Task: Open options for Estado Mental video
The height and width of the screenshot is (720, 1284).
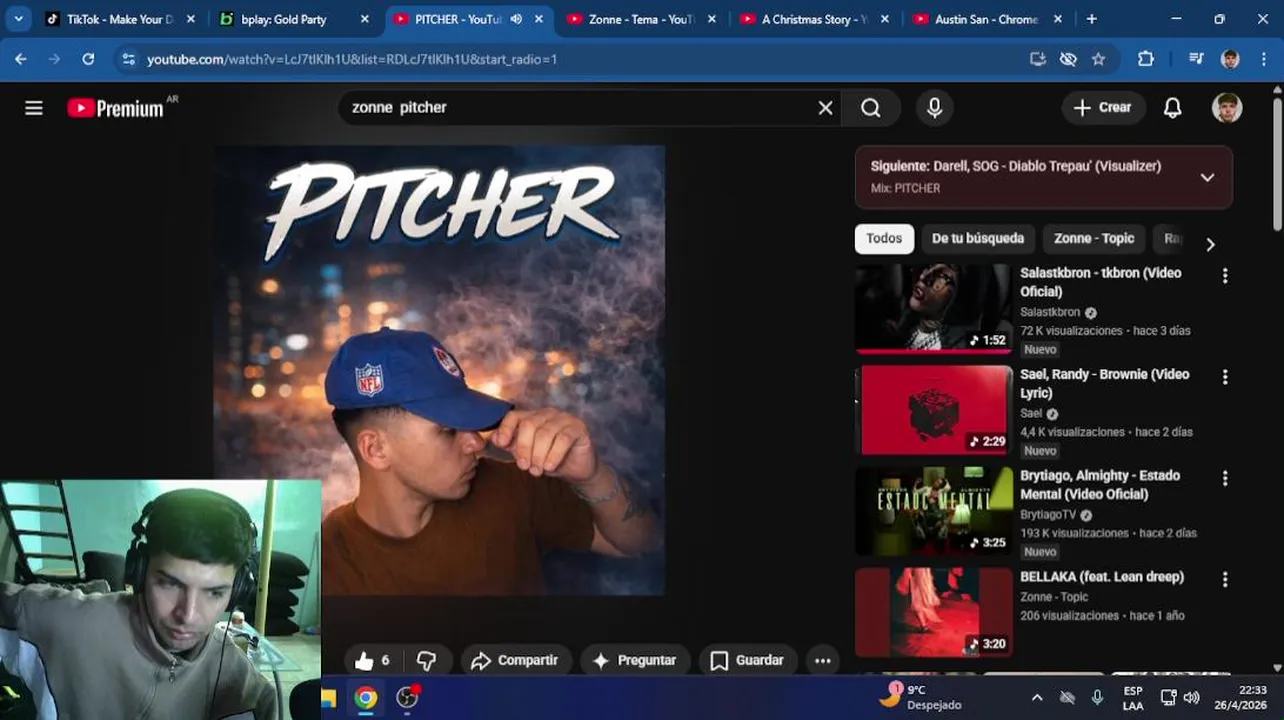Action: coord(1225,479)
